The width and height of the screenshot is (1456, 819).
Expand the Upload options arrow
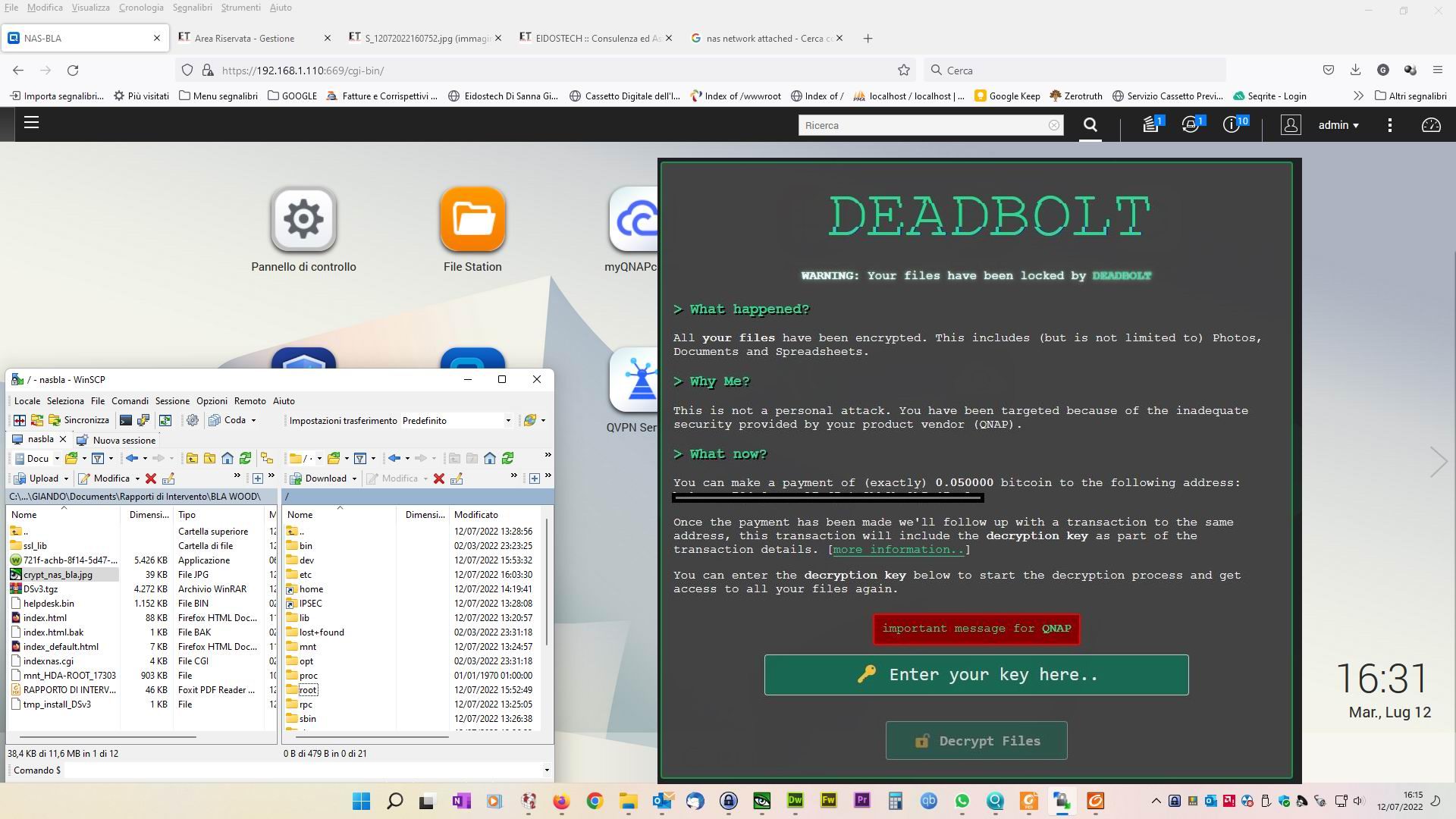(x=66, y=479)
